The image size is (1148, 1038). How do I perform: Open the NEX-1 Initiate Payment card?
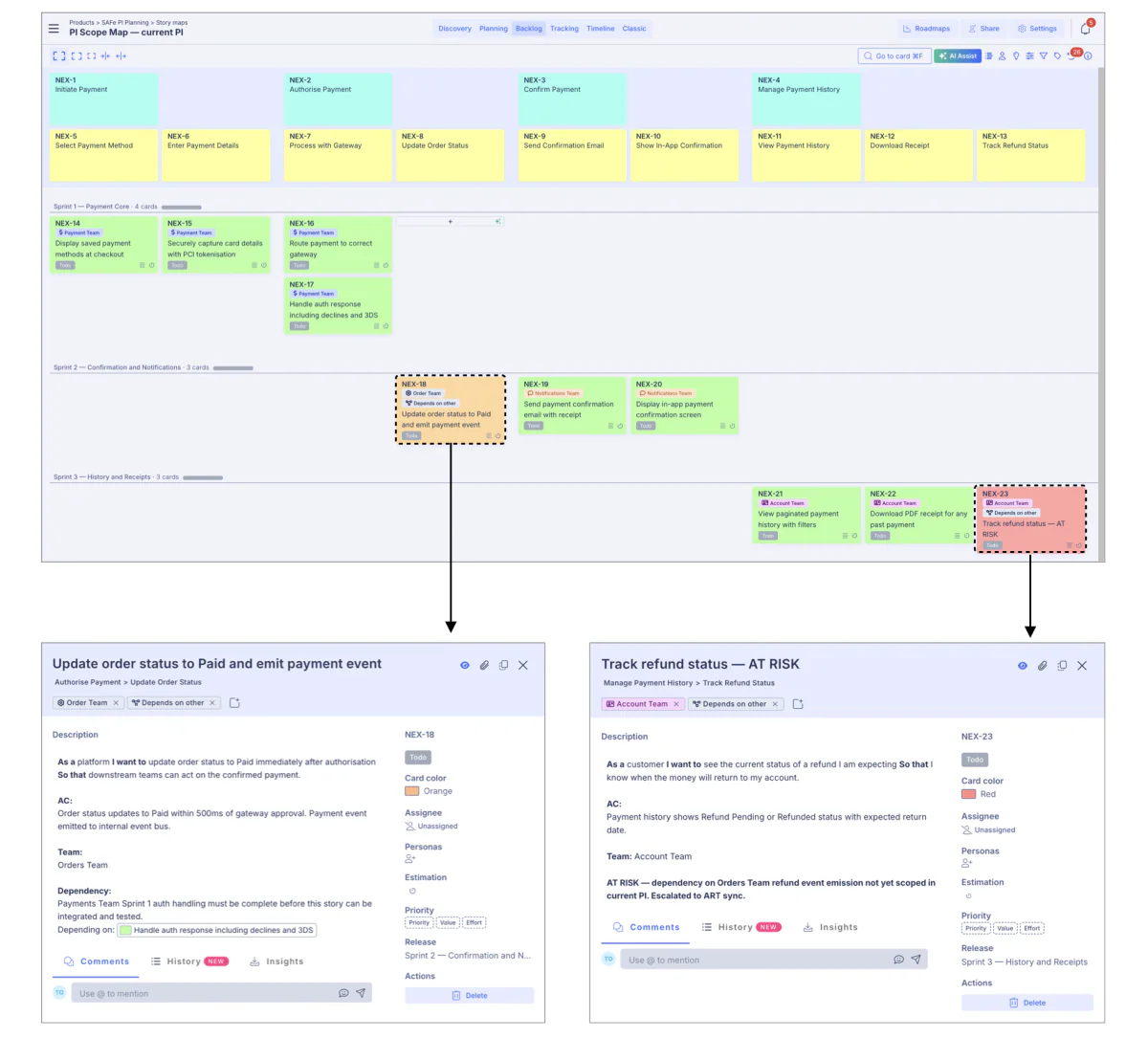pos(103,99)
